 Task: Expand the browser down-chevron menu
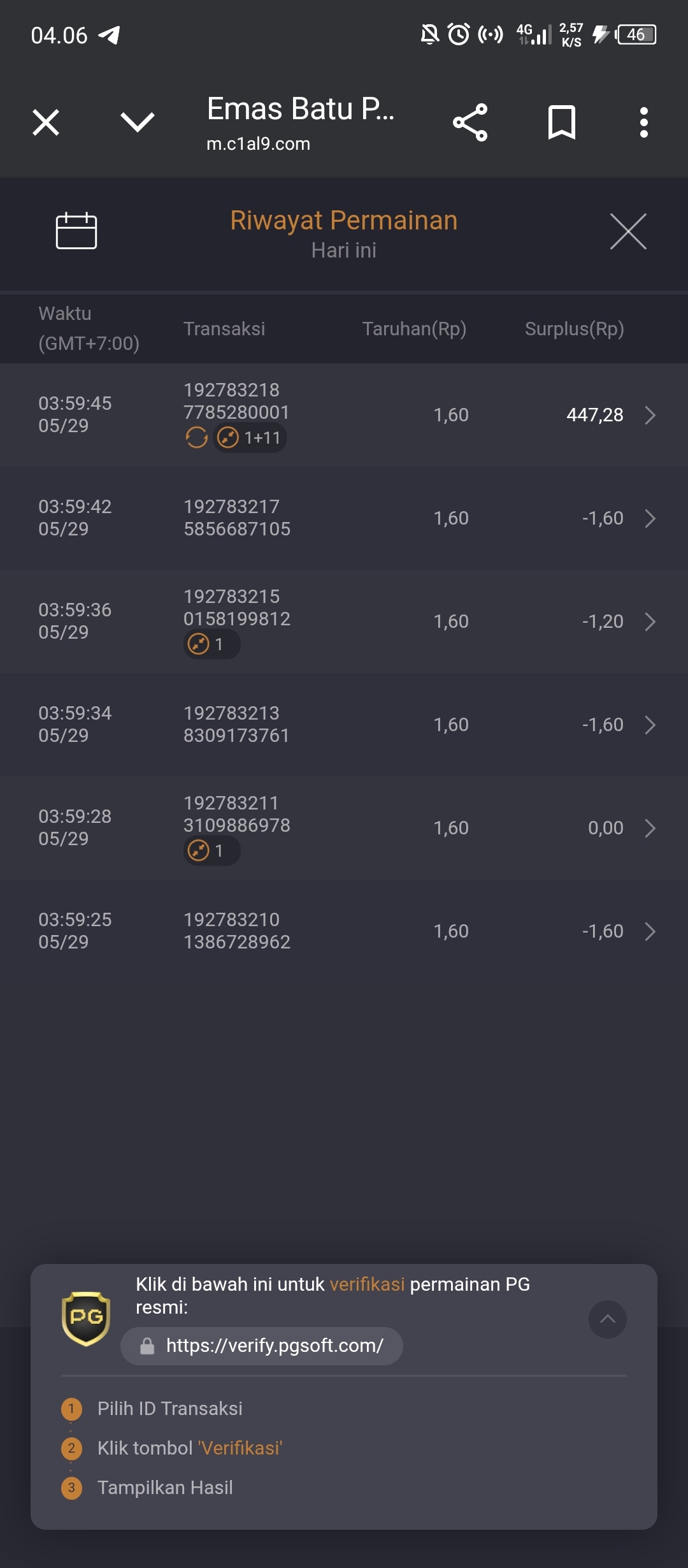point(138,122)
